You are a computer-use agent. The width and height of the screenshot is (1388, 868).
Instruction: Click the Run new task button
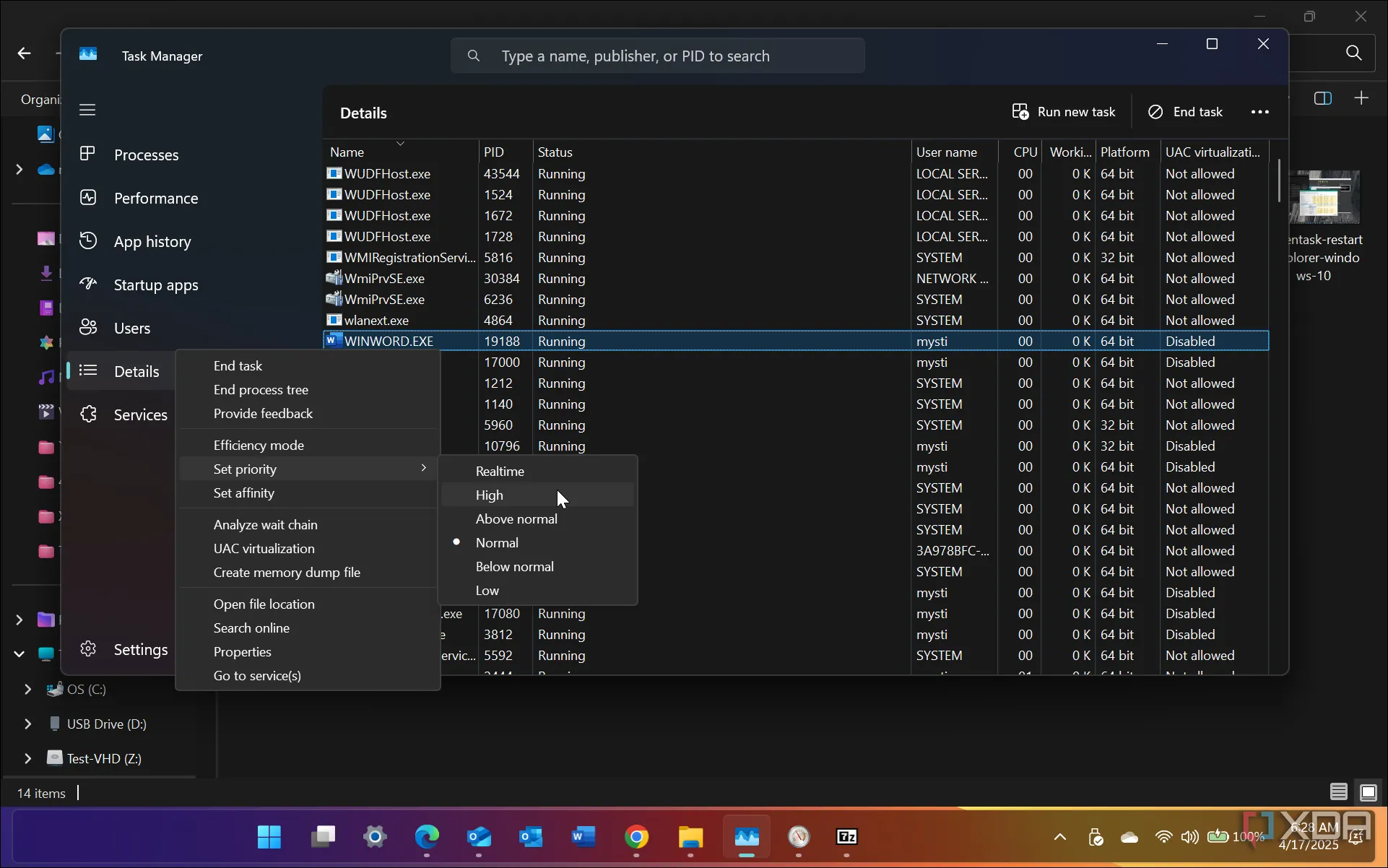tap(1063, 112)
